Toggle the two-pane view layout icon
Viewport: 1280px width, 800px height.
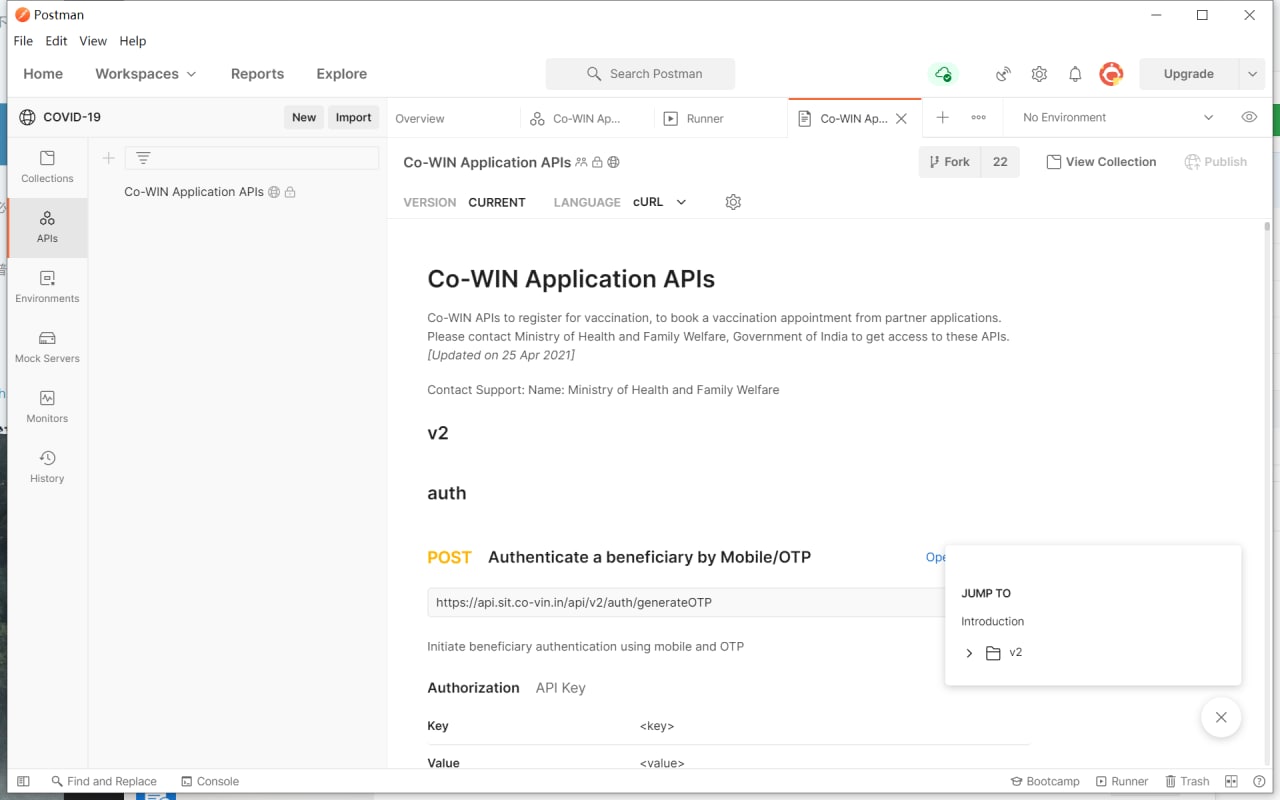pyautogui.click(x=1231, y=782)
